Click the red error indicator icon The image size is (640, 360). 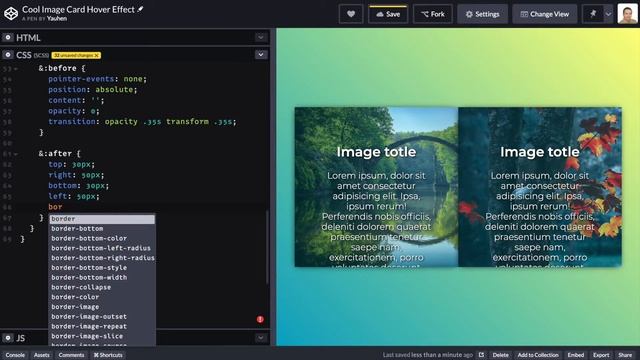[x=260, y=319]
